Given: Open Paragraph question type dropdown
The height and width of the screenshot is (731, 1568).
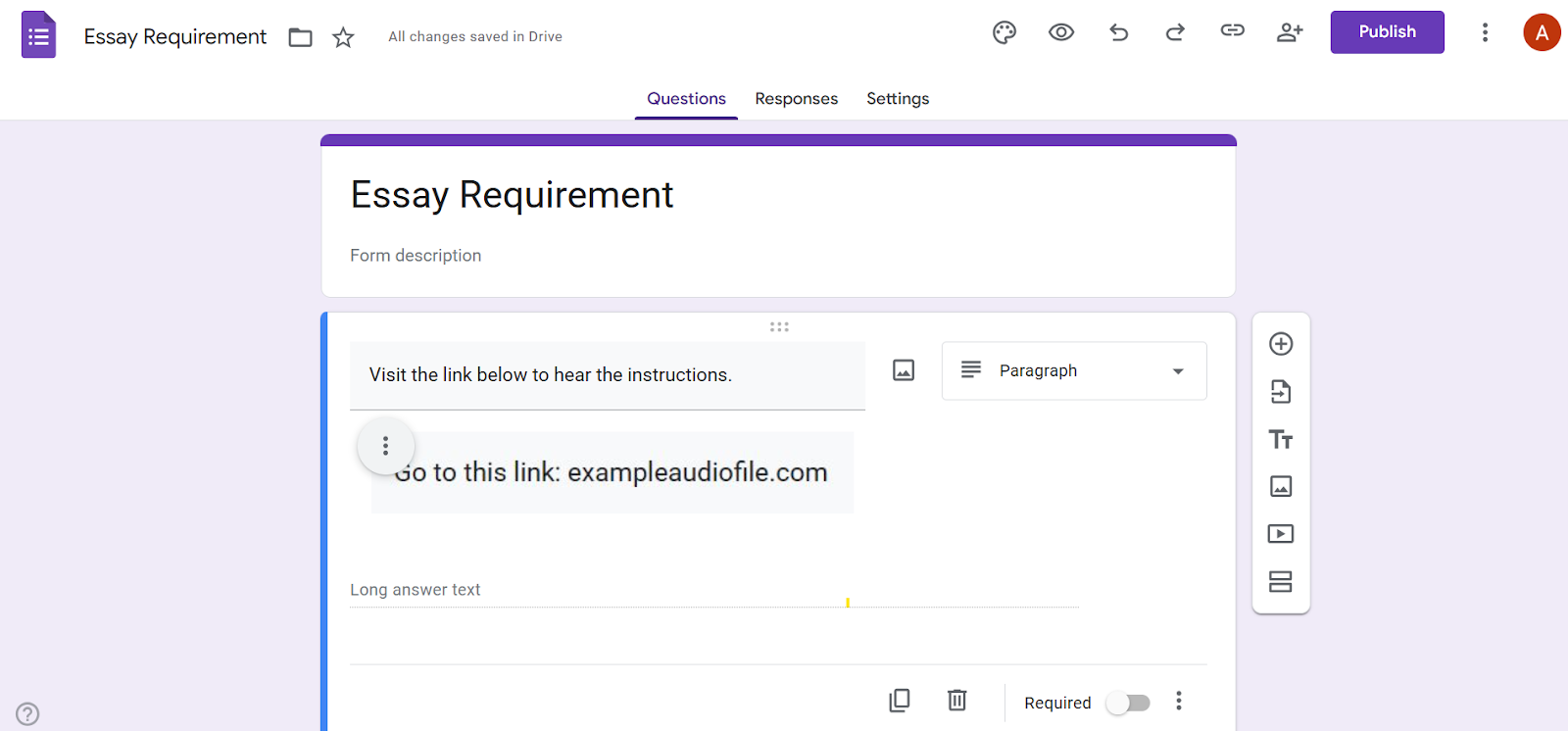Looking at the screenshot, I should click(x=1074, y=370).
